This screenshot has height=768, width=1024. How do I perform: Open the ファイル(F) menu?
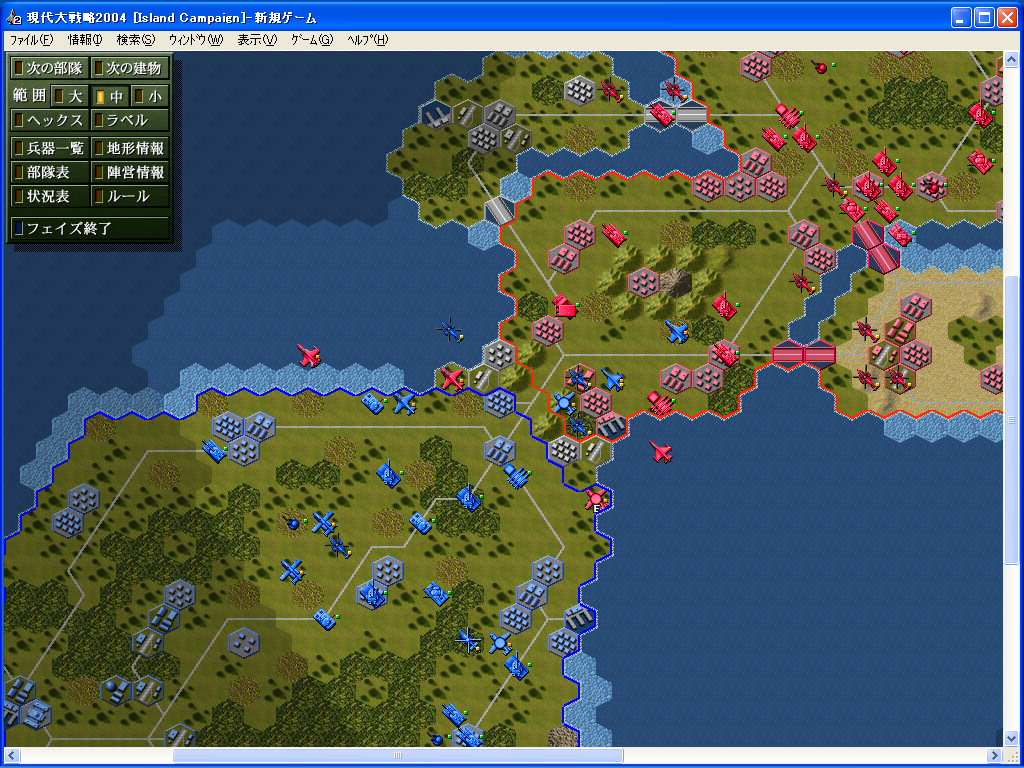(x=31, y=40)
